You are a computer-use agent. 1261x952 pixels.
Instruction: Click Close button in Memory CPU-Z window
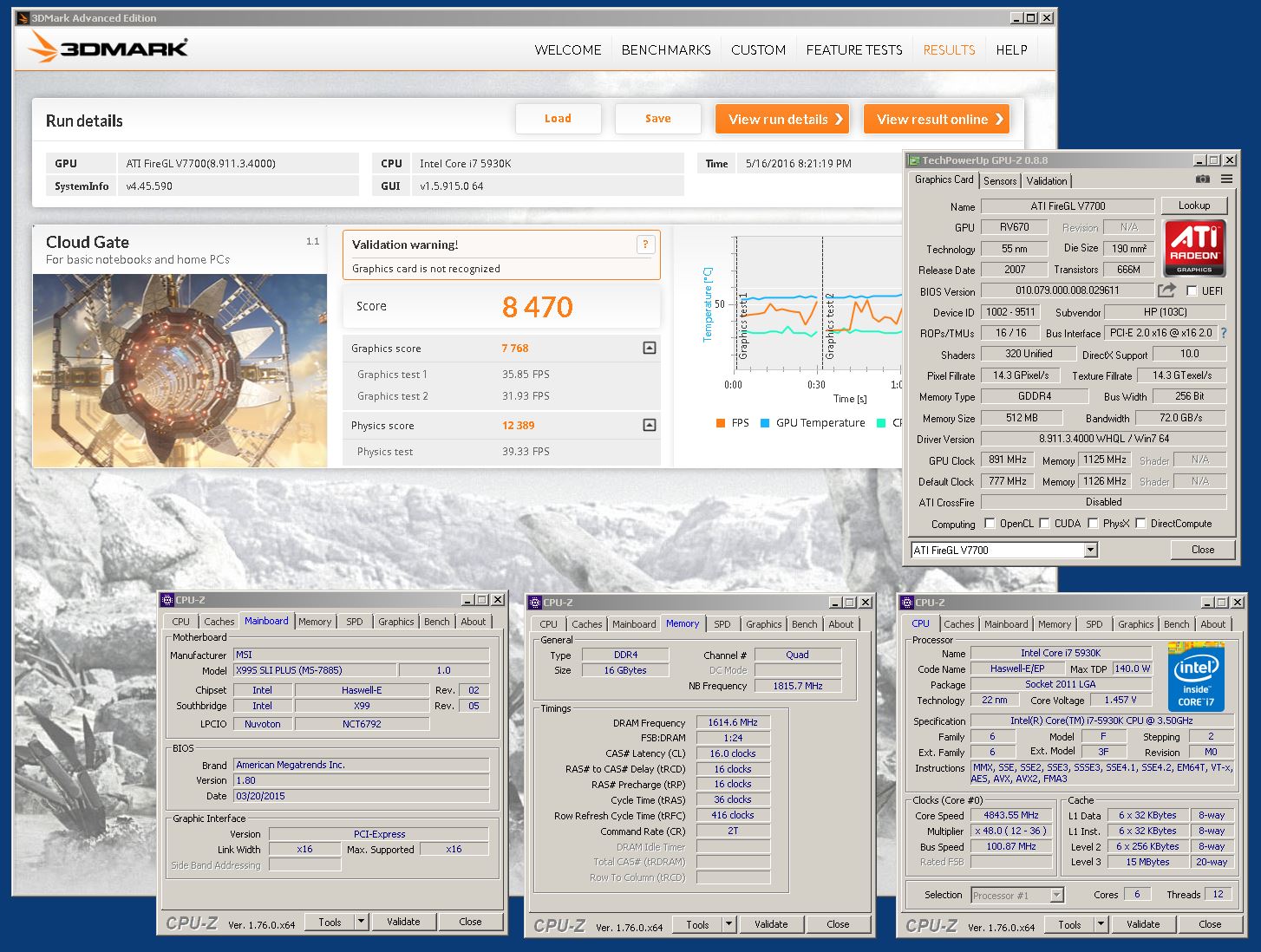click(838, 924)
